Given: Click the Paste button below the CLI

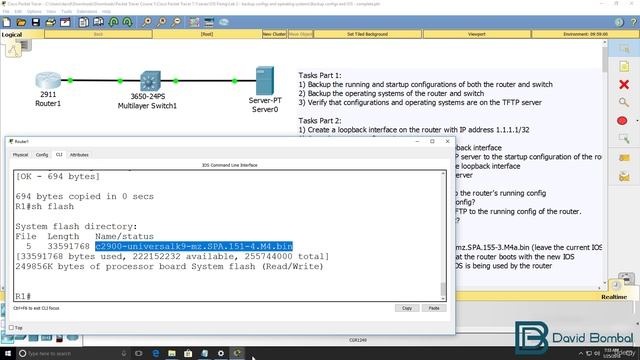Looking at the screenshot, I should (434, 308).
